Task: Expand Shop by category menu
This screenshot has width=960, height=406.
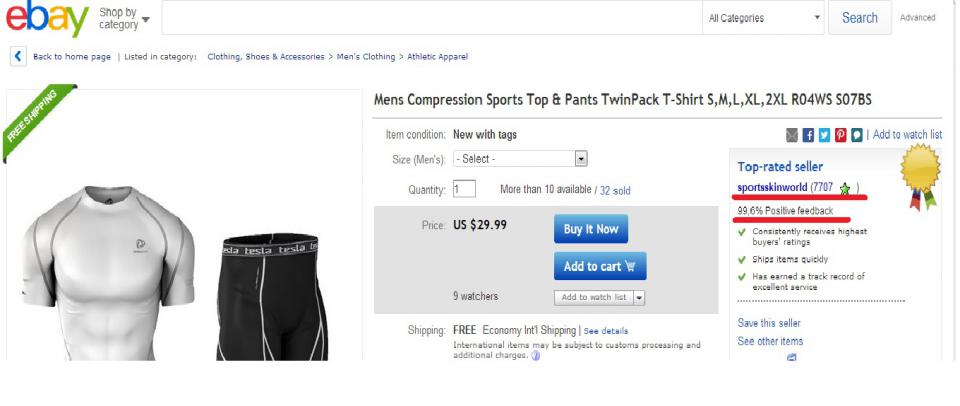Action: (125, 18)
